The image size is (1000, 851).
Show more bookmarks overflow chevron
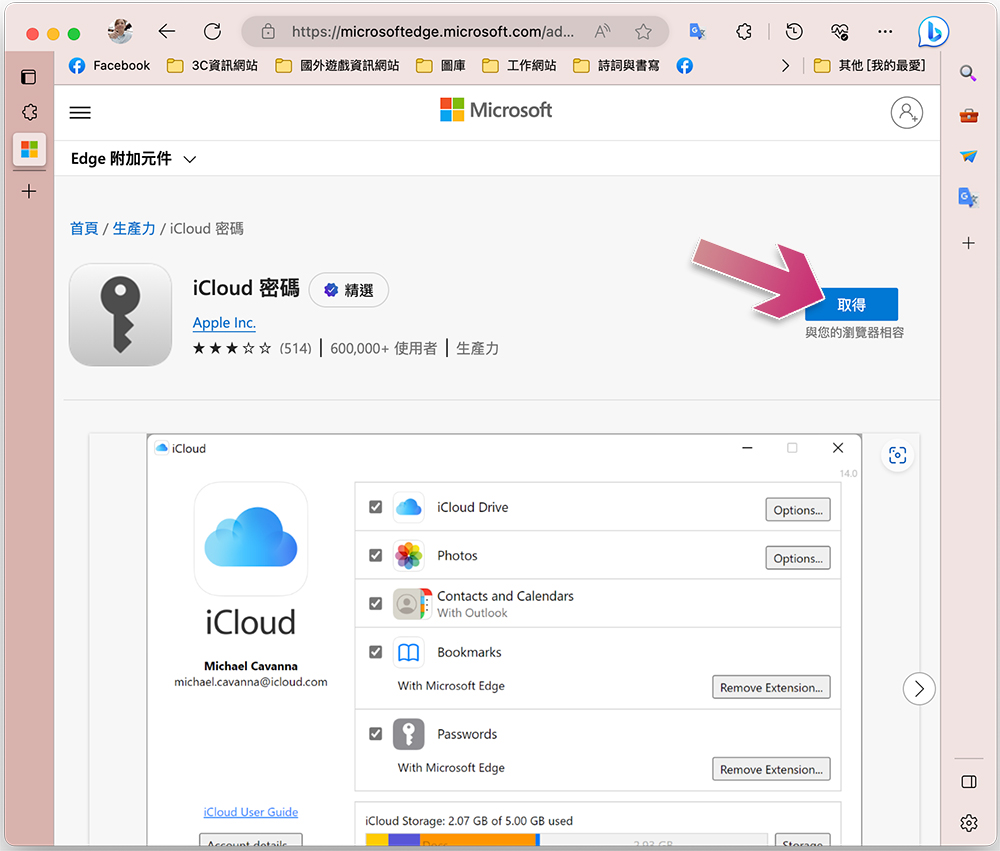click(786, 66)
